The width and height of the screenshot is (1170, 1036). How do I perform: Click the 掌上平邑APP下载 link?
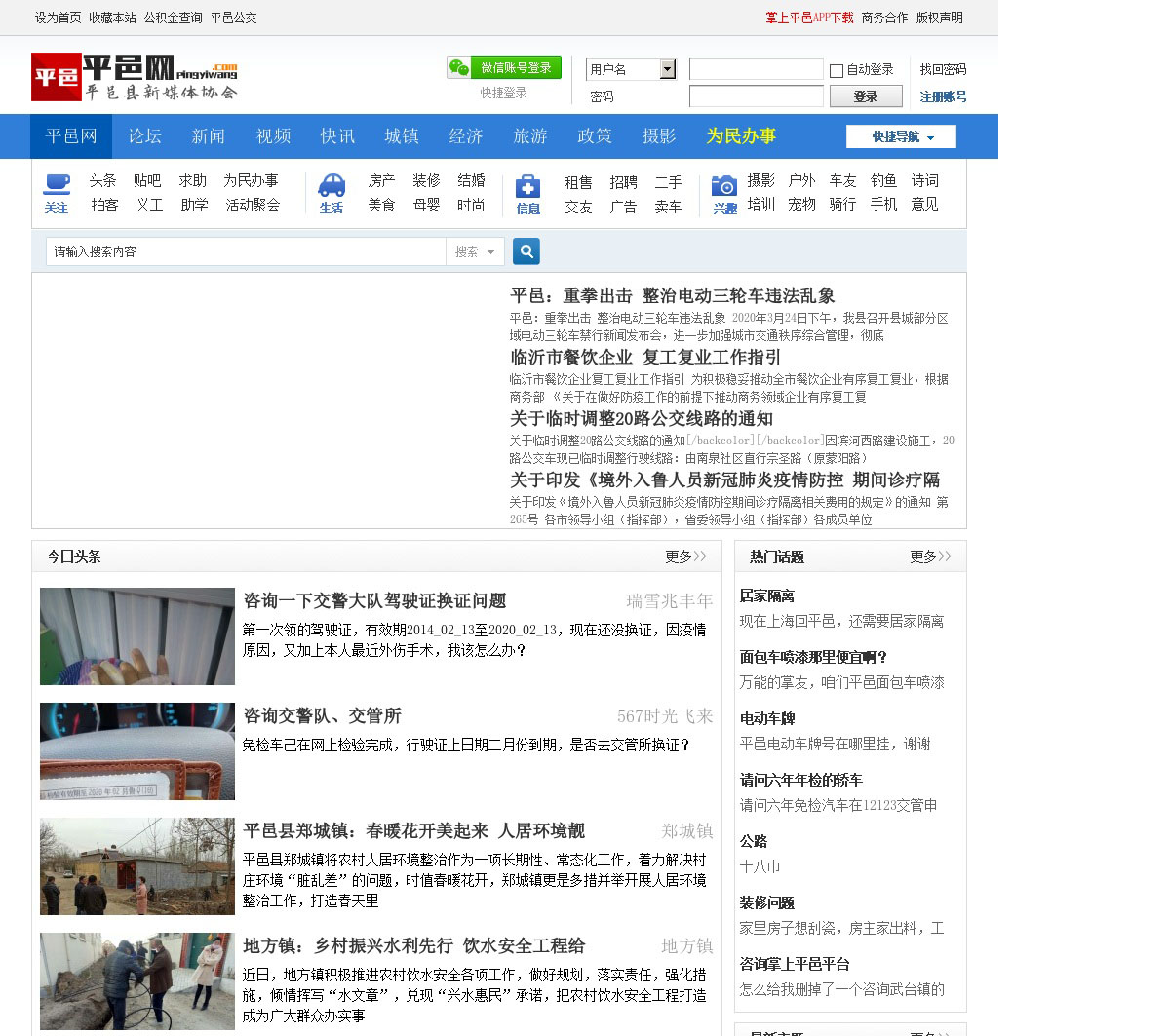808,18
